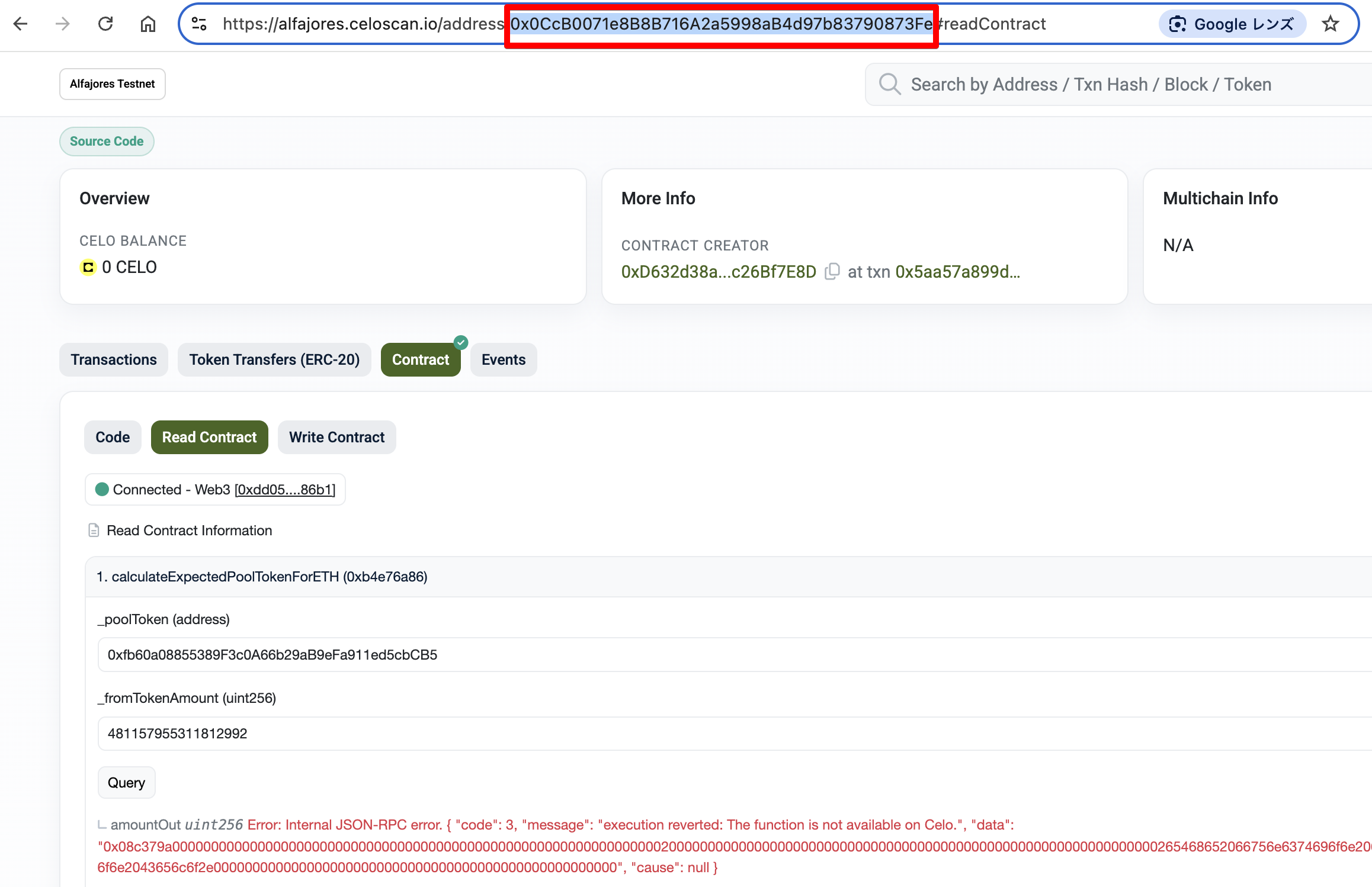The image size is (1372, 887).
Task: Copy contract creator address icon
Action: [x=832, y=271]
